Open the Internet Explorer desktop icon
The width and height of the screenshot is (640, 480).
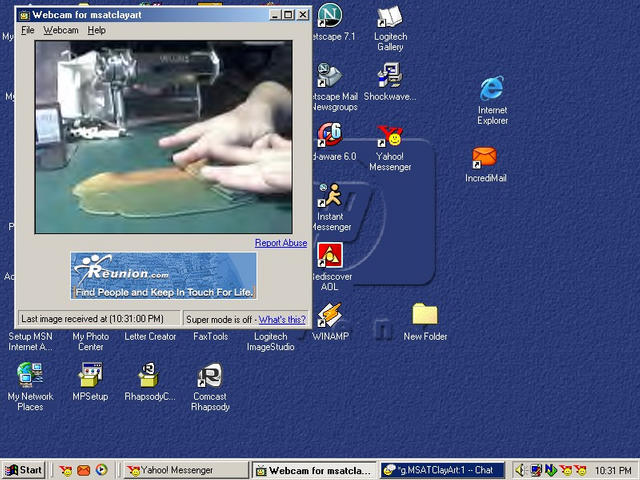[492, 89]
